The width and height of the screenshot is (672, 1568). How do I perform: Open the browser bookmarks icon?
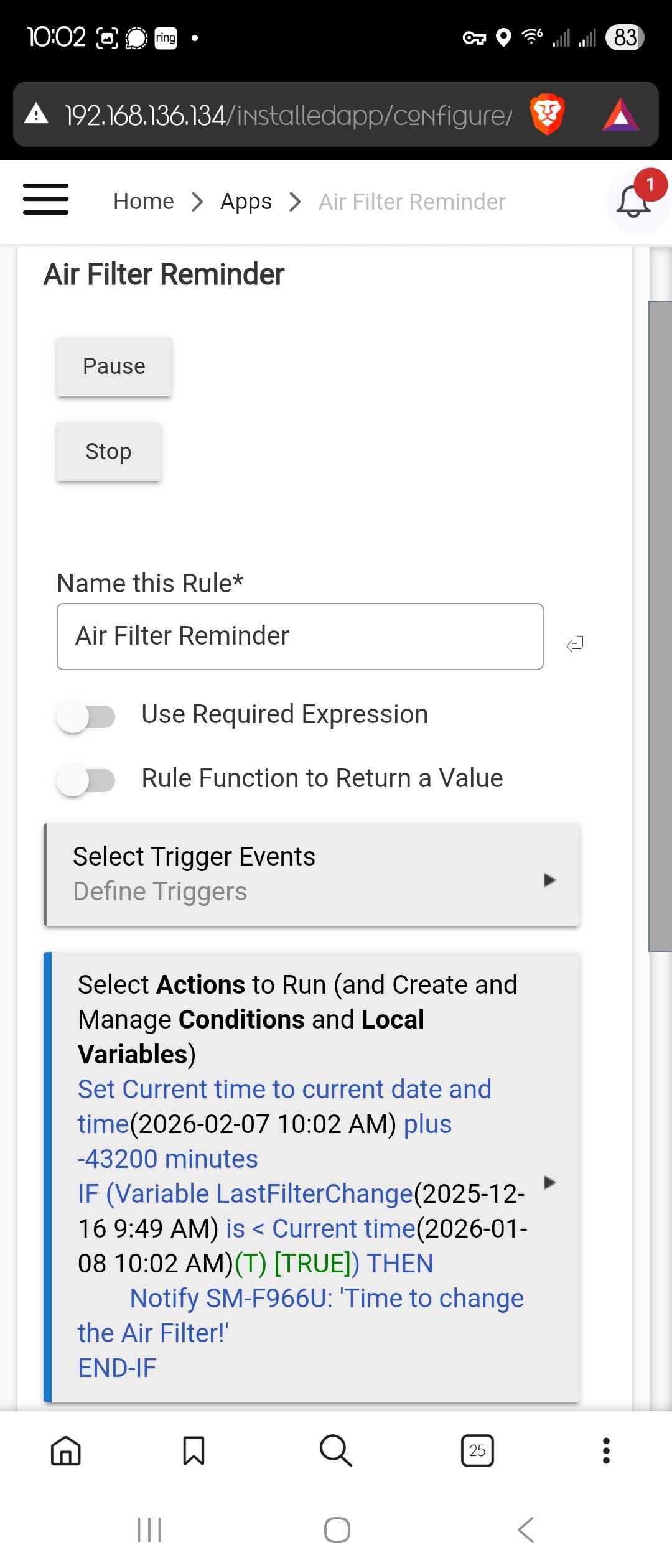(194, 1450)
